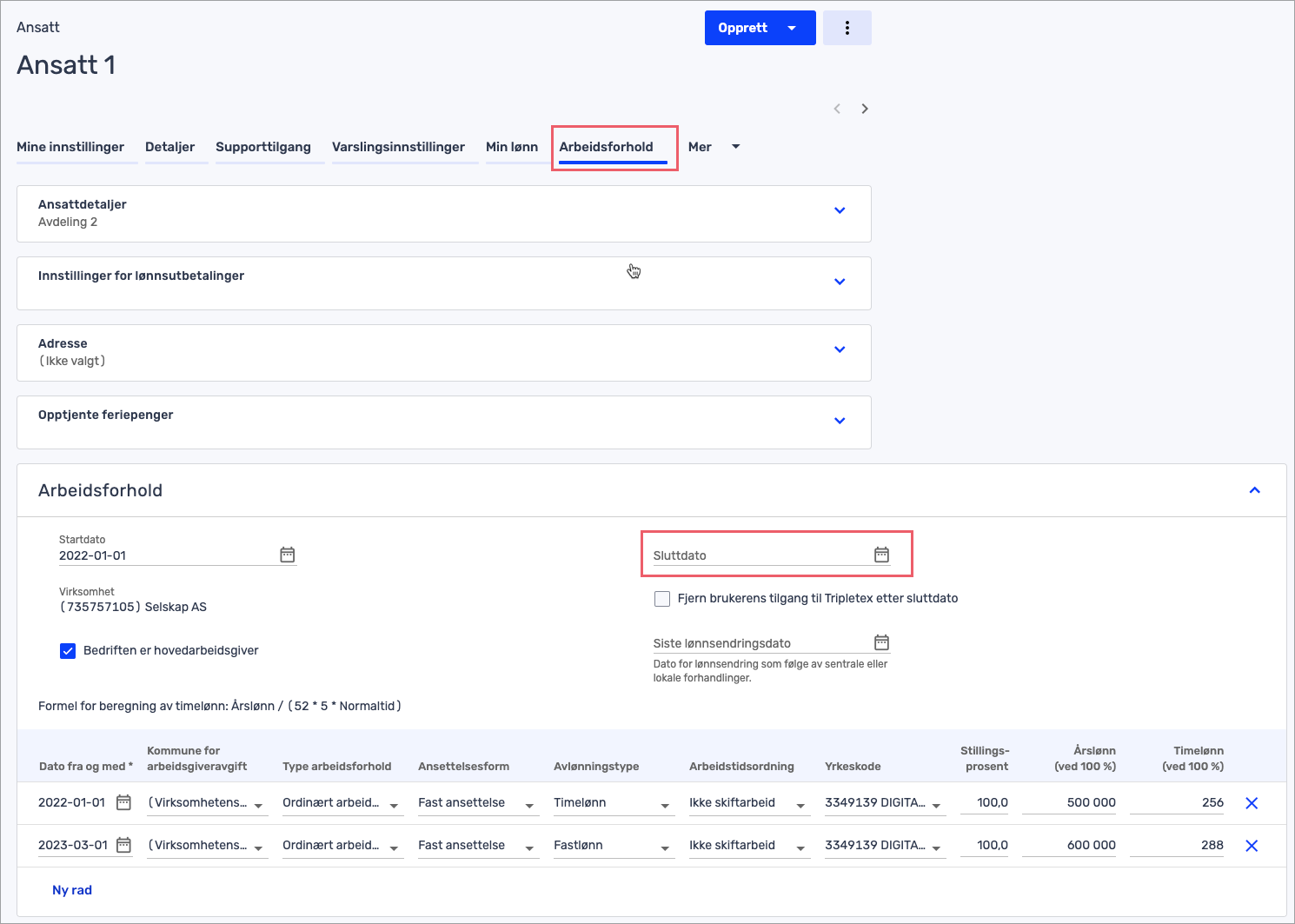1295x924 pixels.
Task: Click the Dato fra og med column header
Action: 86,767
